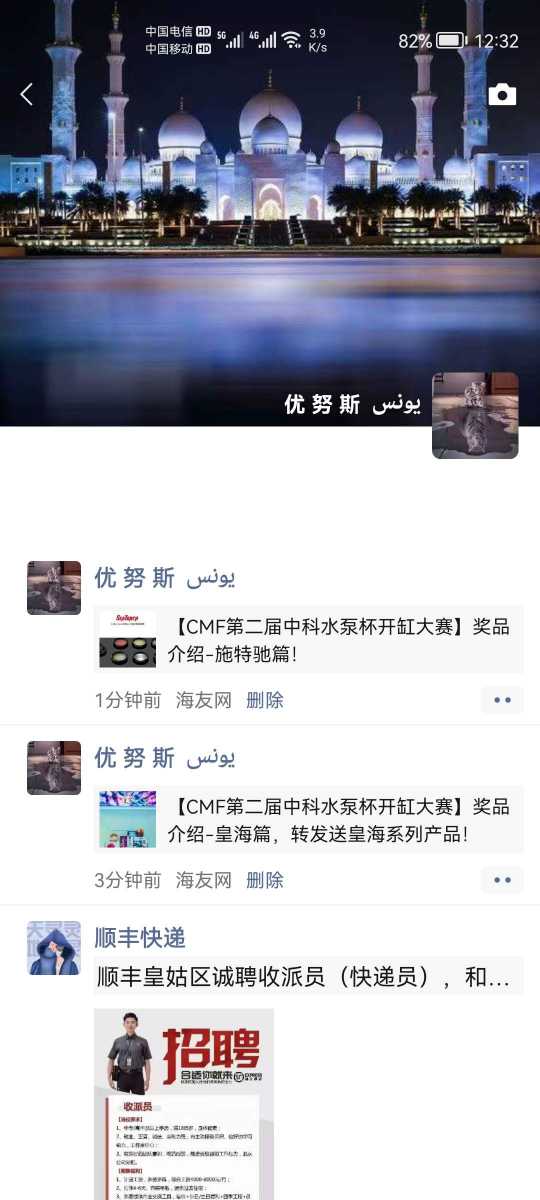Tap the mosque cover photo
The height and width of the screenshot is (1200, 540).
pyautogui.click(x=270, y=200)
